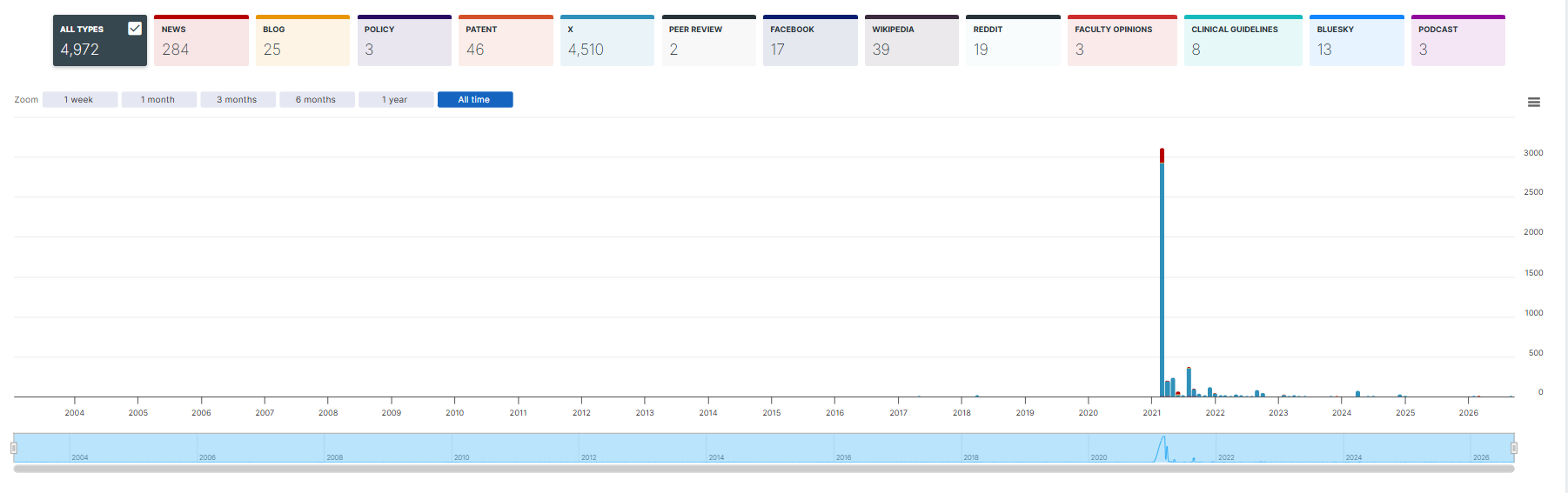Screen dimensions: 1568x493
Task: Click the left navigator range handle
Action: pos(14,448)
